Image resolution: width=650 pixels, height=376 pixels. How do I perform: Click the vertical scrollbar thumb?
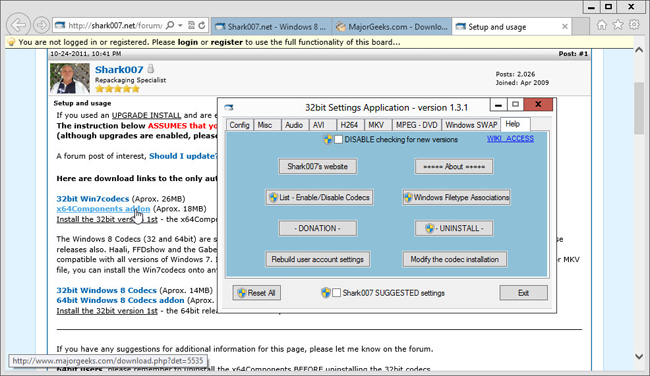point(639,109)
